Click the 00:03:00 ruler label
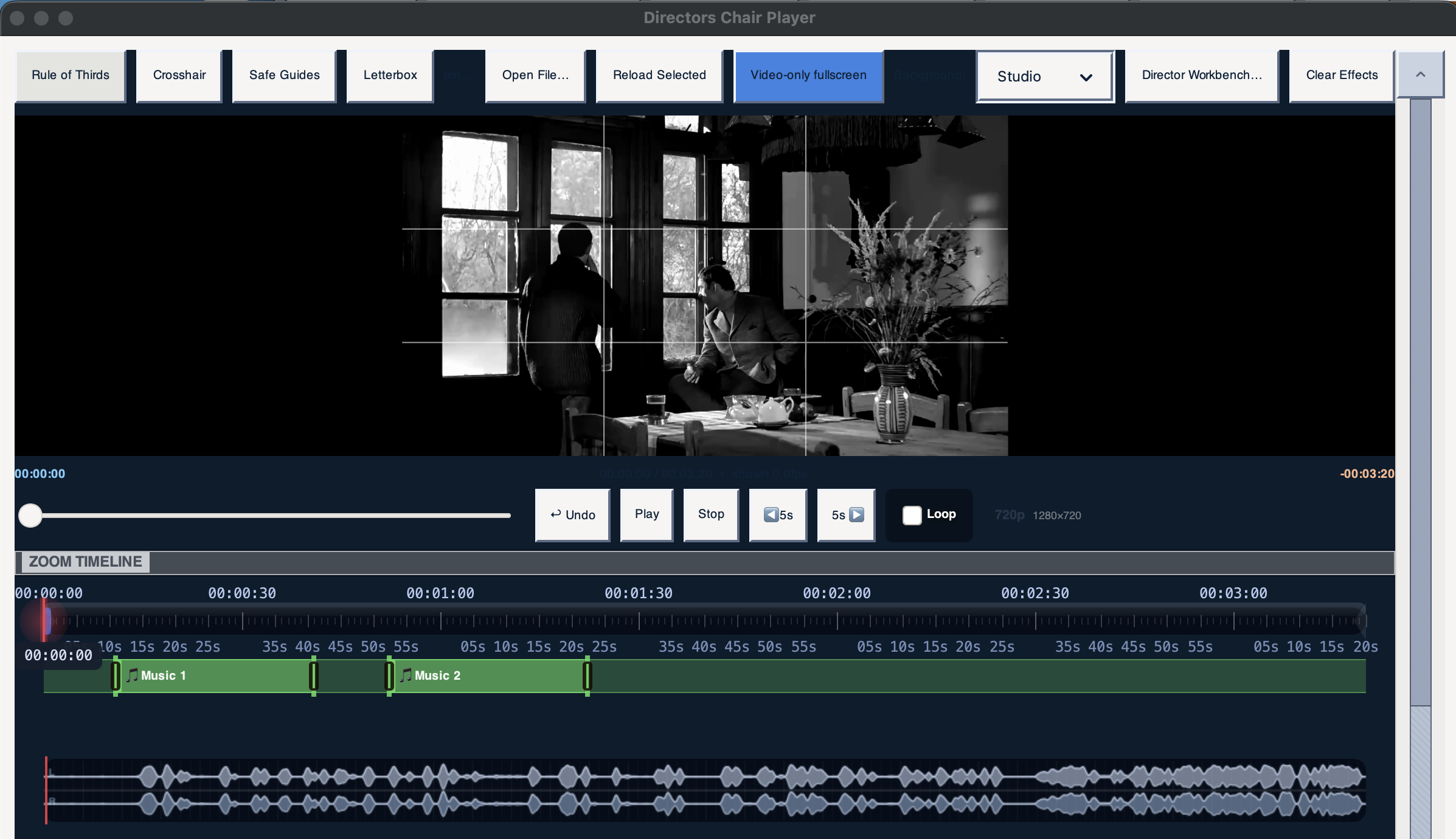 [x=1233, y=593]
